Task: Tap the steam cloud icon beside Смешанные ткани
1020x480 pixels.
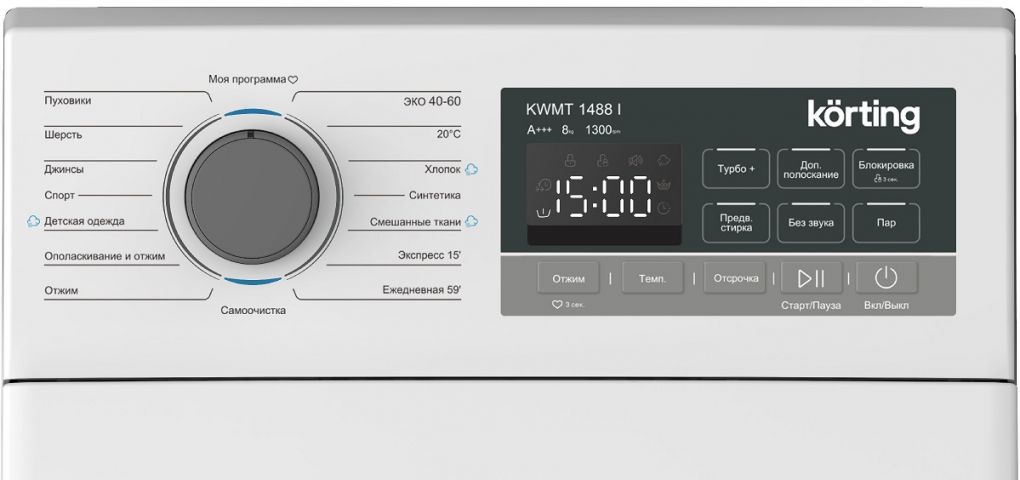Action: tap(471, 221)
